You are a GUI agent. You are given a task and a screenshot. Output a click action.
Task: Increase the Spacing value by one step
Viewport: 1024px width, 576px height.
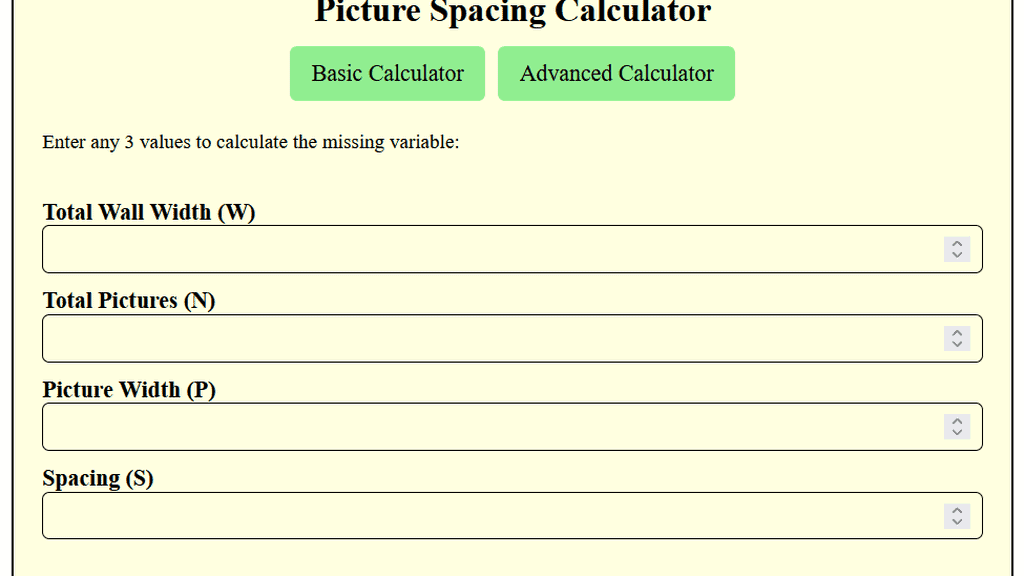coord(957,509)
